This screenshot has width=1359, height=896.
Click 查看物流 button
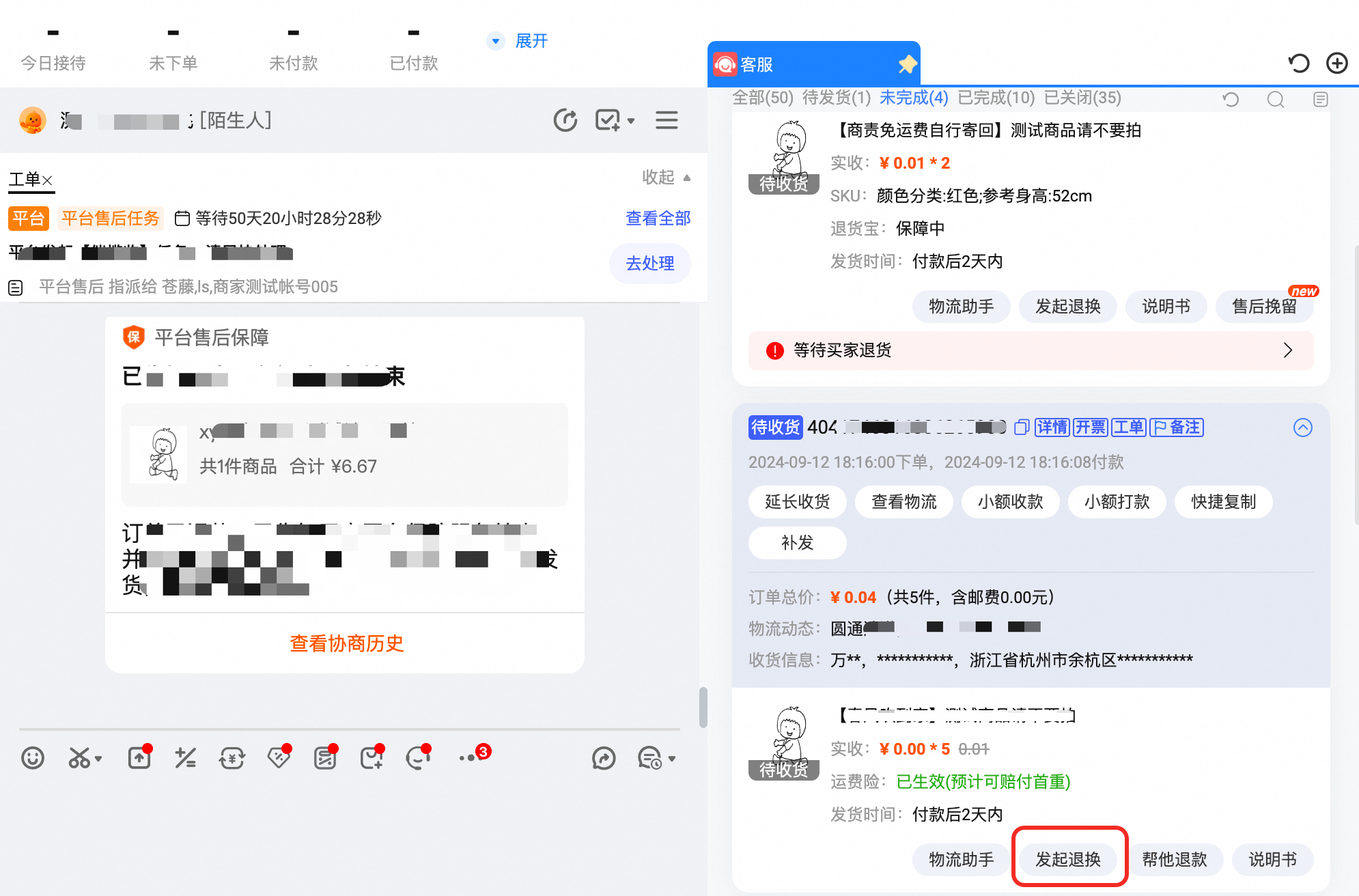click(x=903, y=502)
